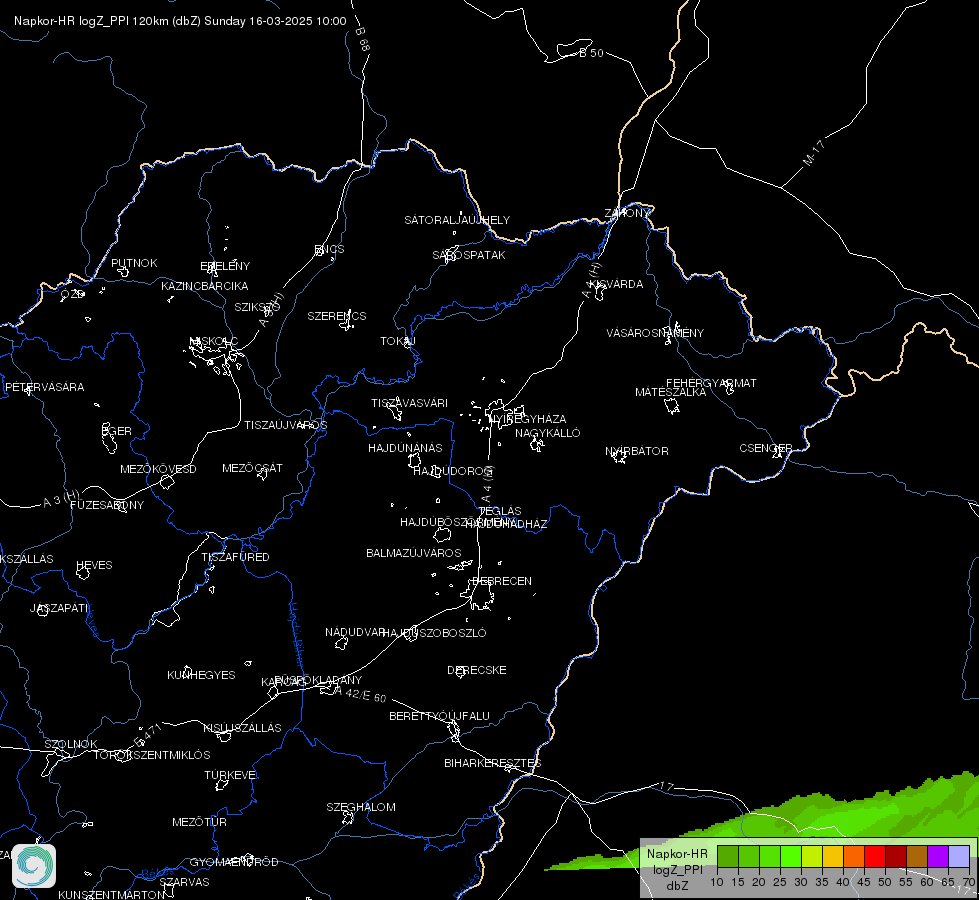Image resolution: width=979 pixels, height=900 pixels.
Task: Click the header timestamp Sunday 16-03-2025 10:00
Action: click(x=275, y=21)
